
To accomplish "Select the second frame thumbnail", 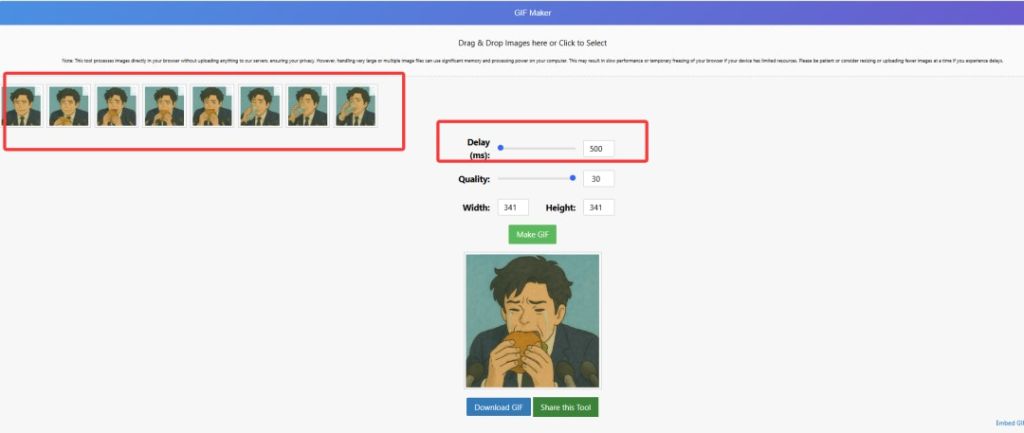I will pos(69,105).
